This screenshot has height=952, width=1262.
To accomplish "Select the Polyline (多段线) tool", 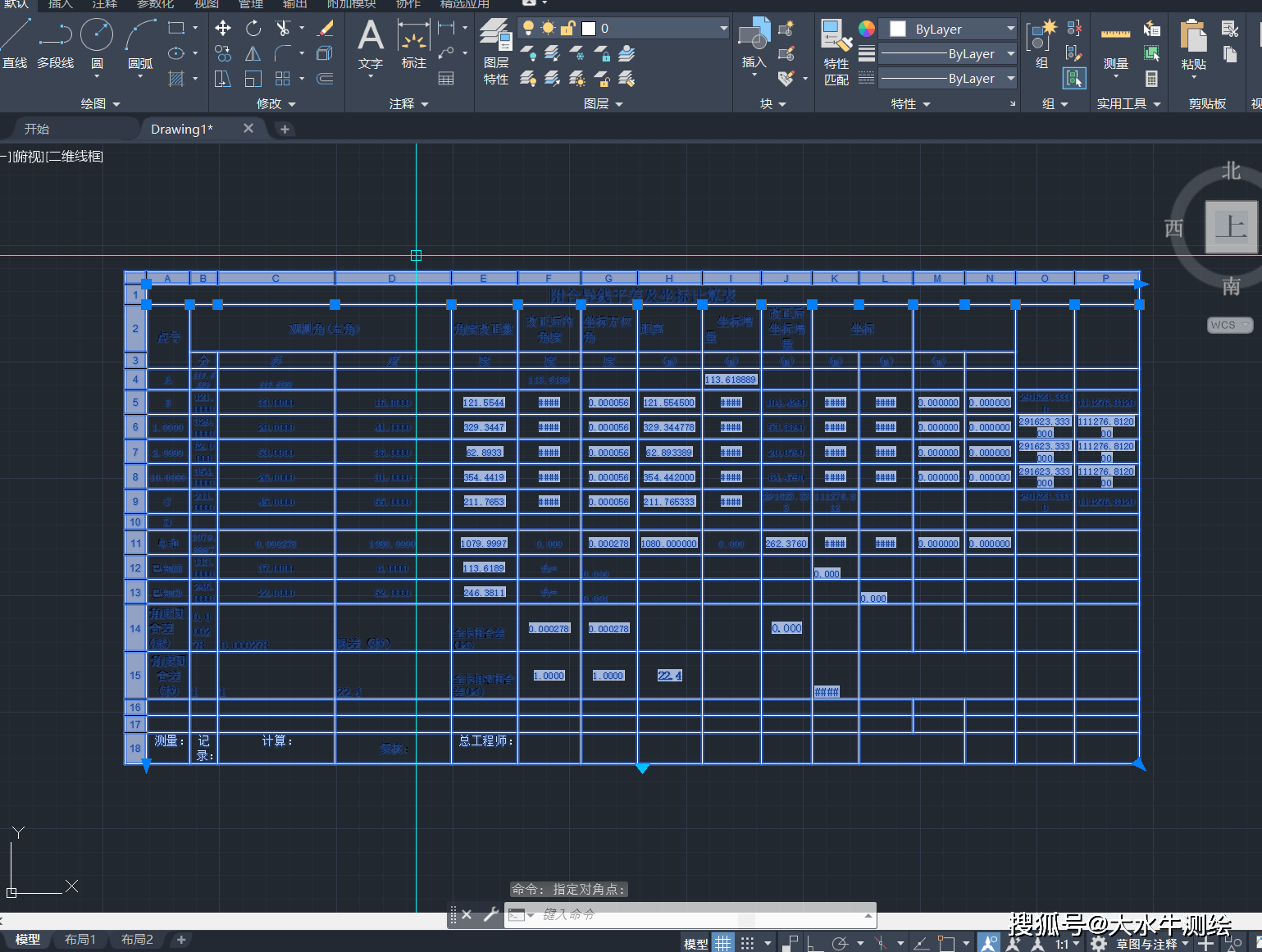I will click(x=55, y=43).
